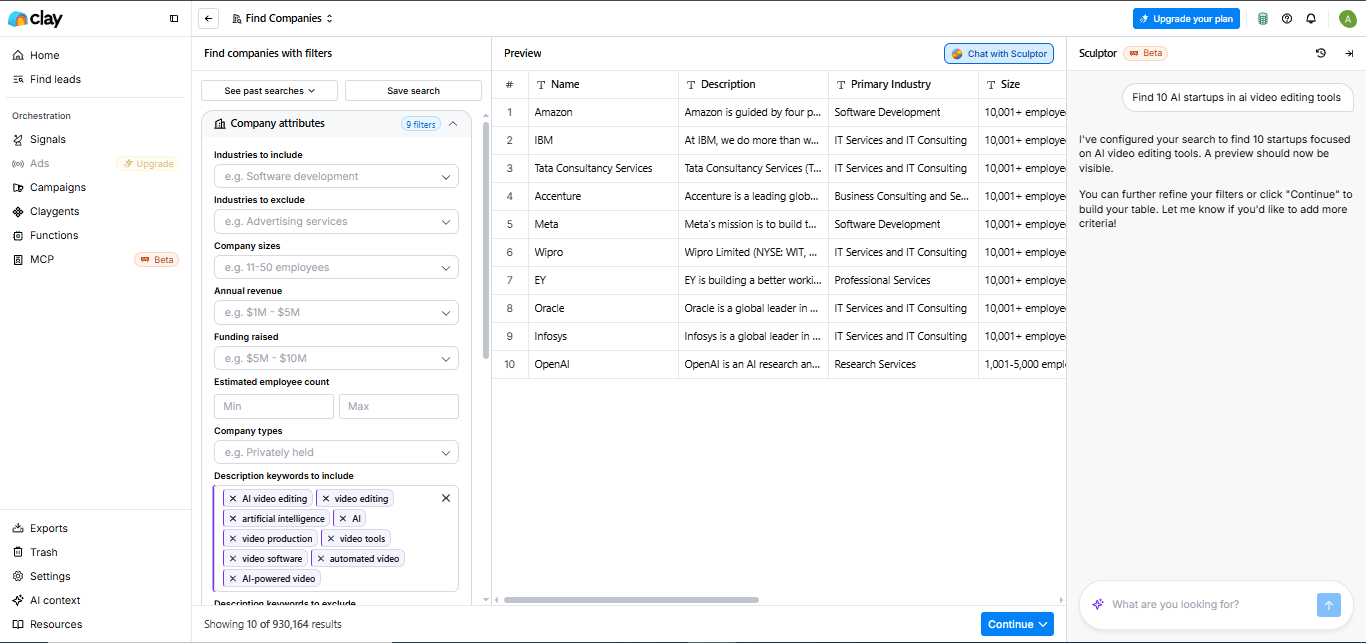
Task: Select 'Research Services' industry cell
Action: click(x=903, y=364)
